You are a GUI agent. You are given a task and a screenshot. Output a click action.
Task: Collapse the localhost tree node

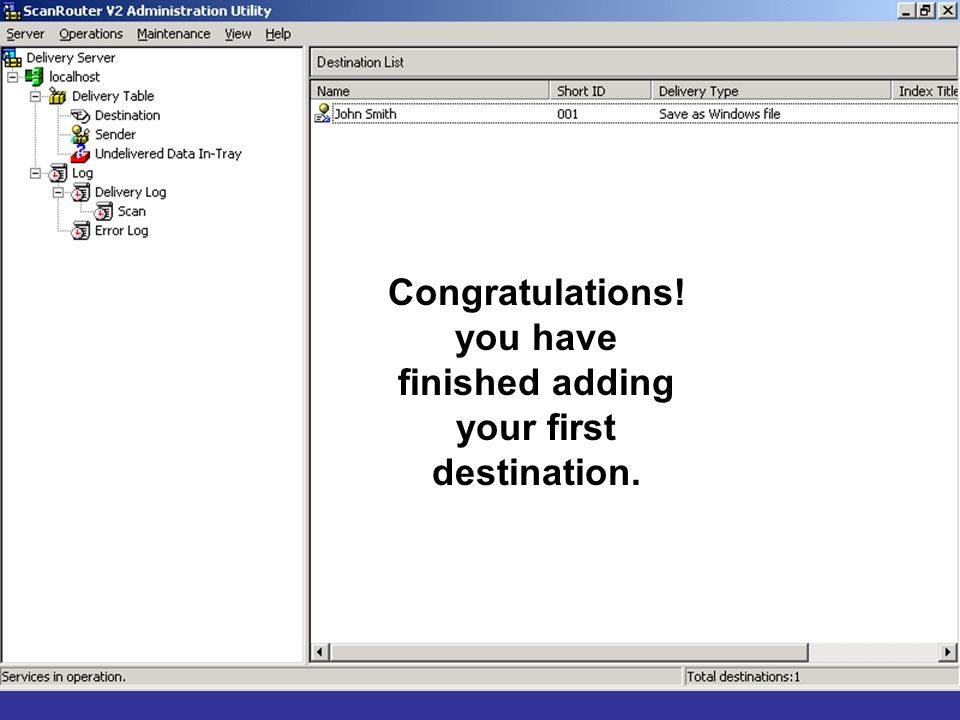(13, 77)
